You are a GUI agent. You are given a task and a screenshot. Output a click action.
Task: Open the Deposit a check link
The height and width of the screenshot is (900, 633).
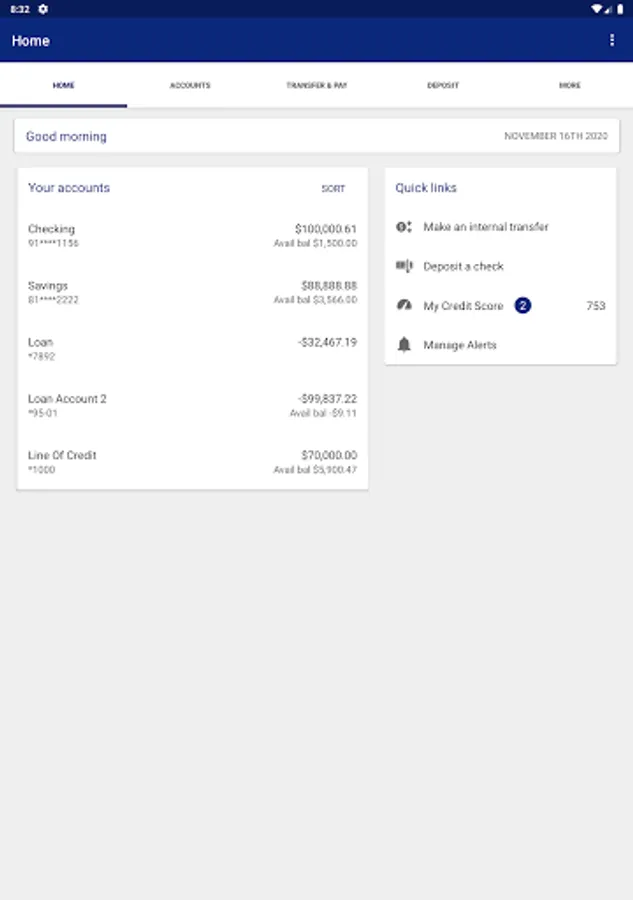[x=463, y=267]
